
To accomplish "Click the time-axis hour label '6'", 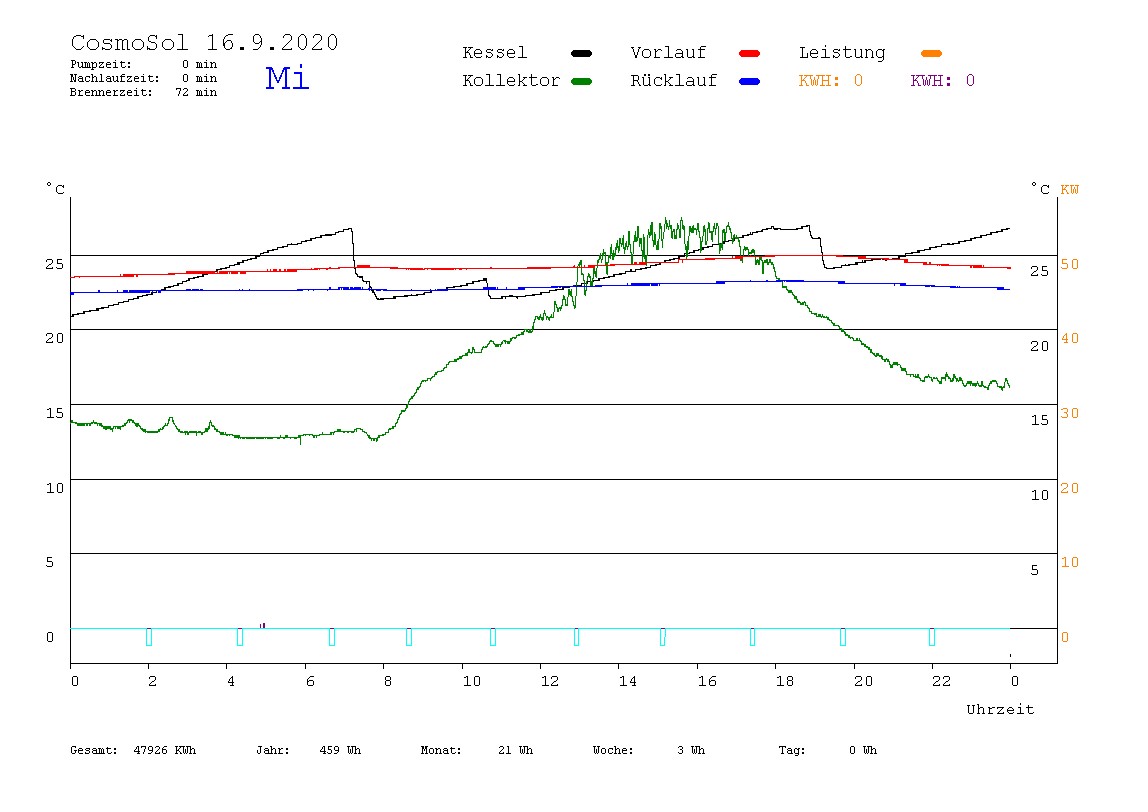I will pyautogui.click(x=310, y=682).
